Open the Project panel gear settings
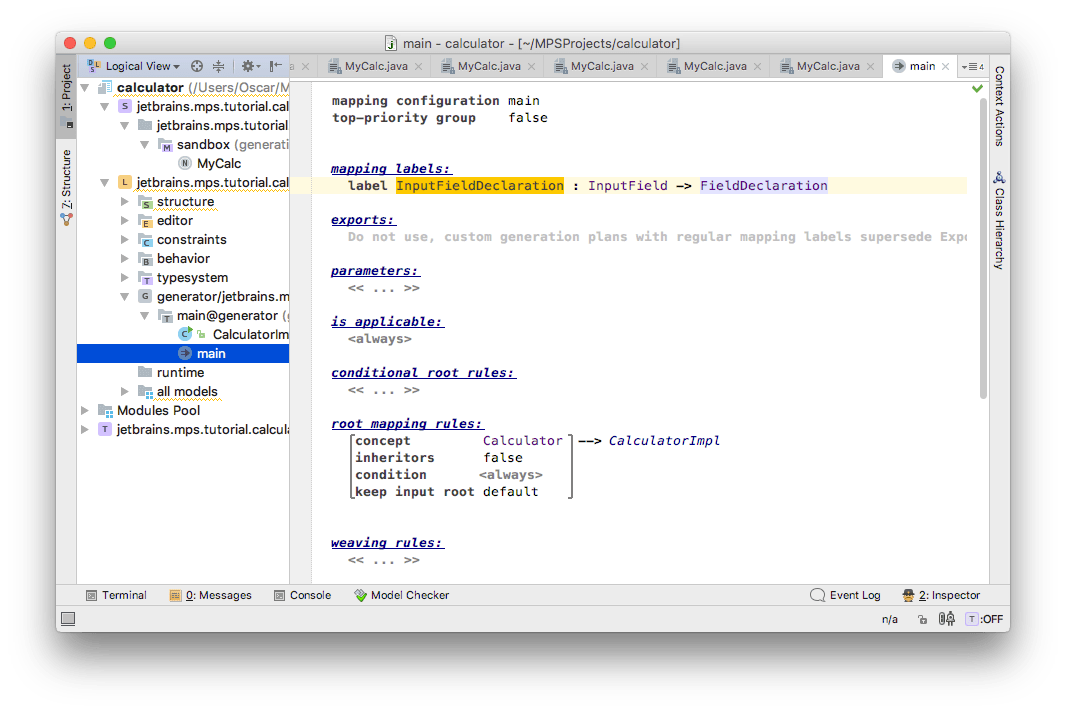 249,66
